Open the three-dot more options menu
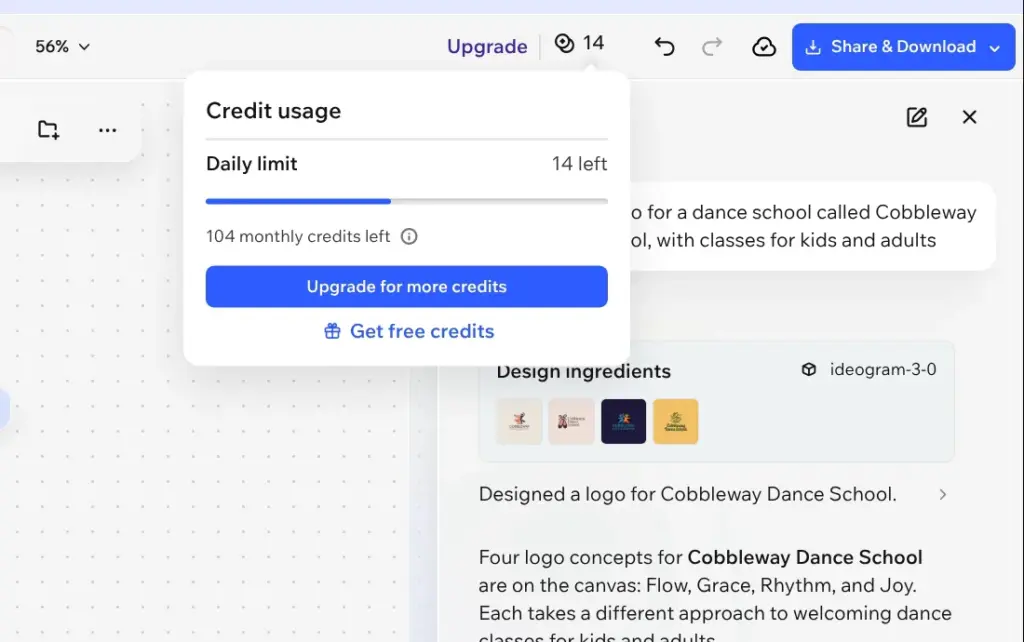 [107, 130]
